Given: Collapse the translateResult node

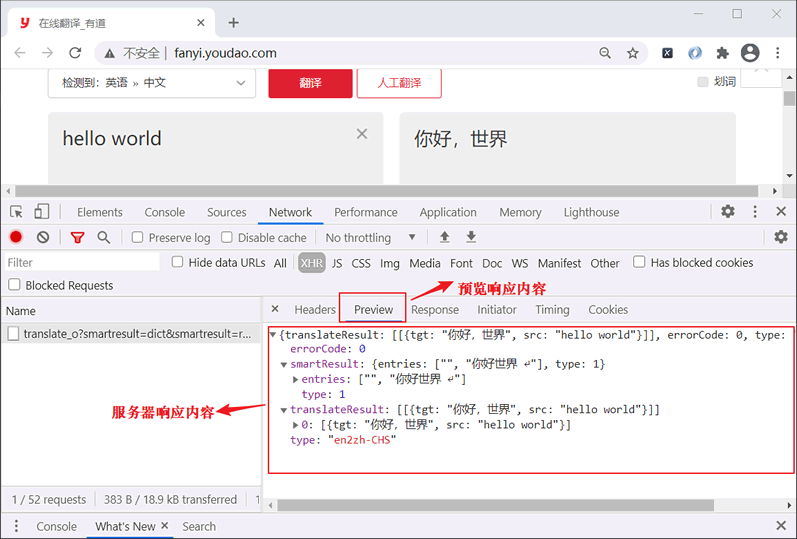Looking at the screenshot, I should 284,410.
